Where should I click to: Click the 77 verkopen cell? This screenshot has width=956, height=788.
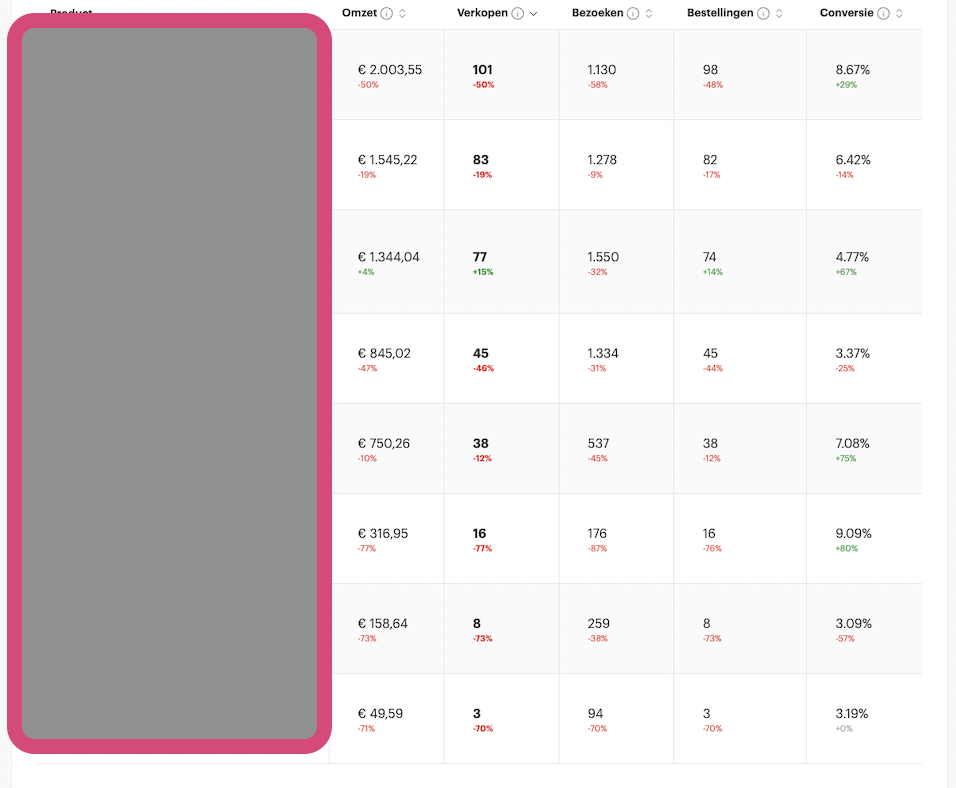click(x=480, y=257)
